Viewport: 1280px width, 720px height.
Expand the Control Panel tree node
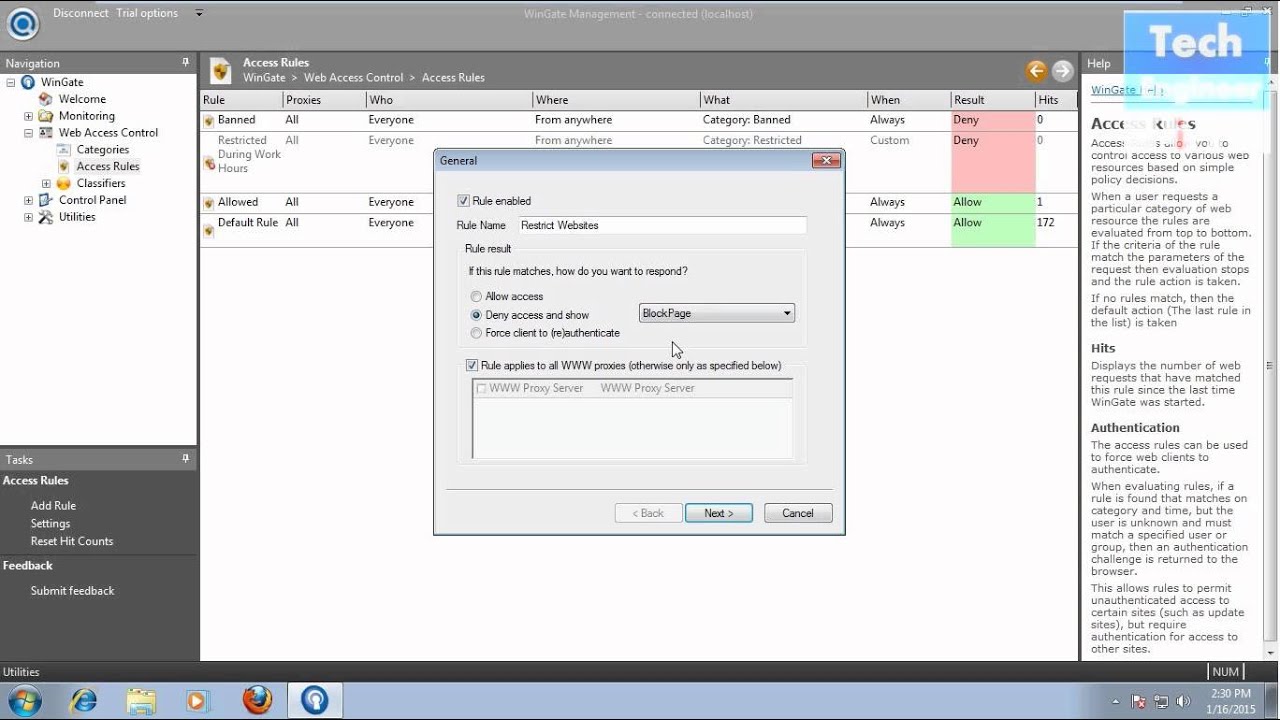click(x=29, y=200)
